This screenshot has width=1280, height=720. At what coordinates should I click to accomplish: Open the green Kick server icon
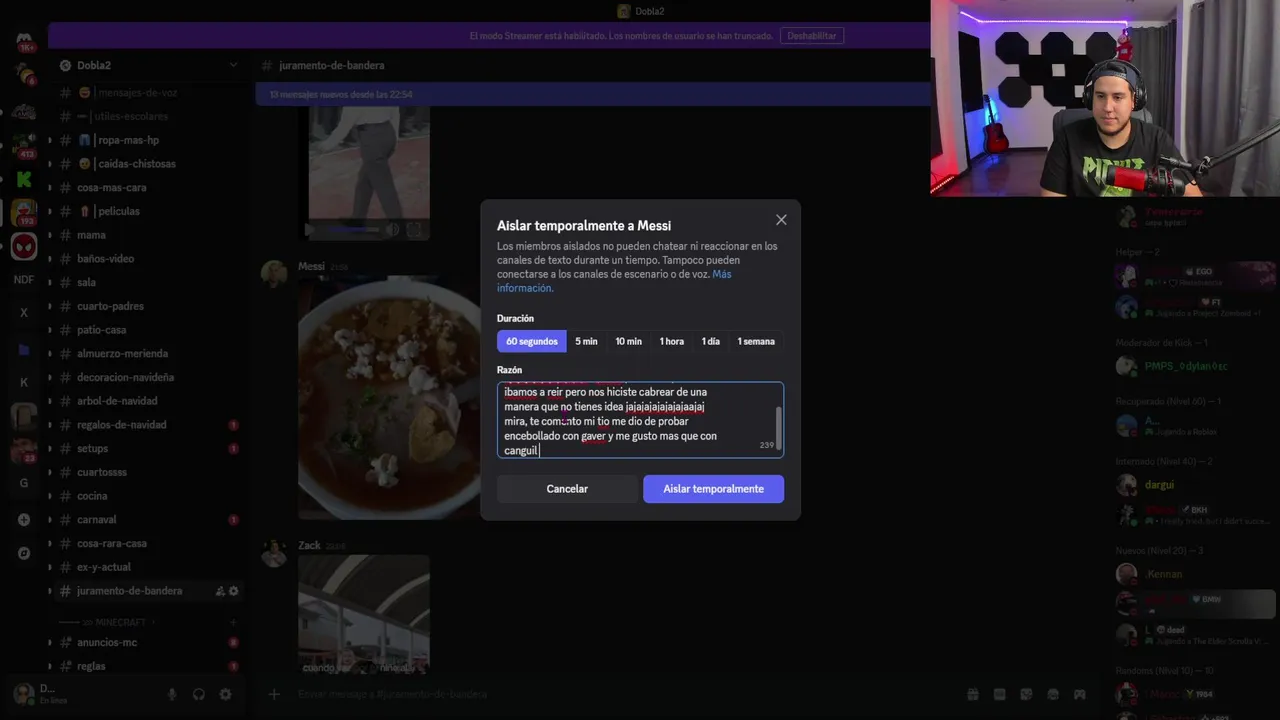click(x=24, y=179)
